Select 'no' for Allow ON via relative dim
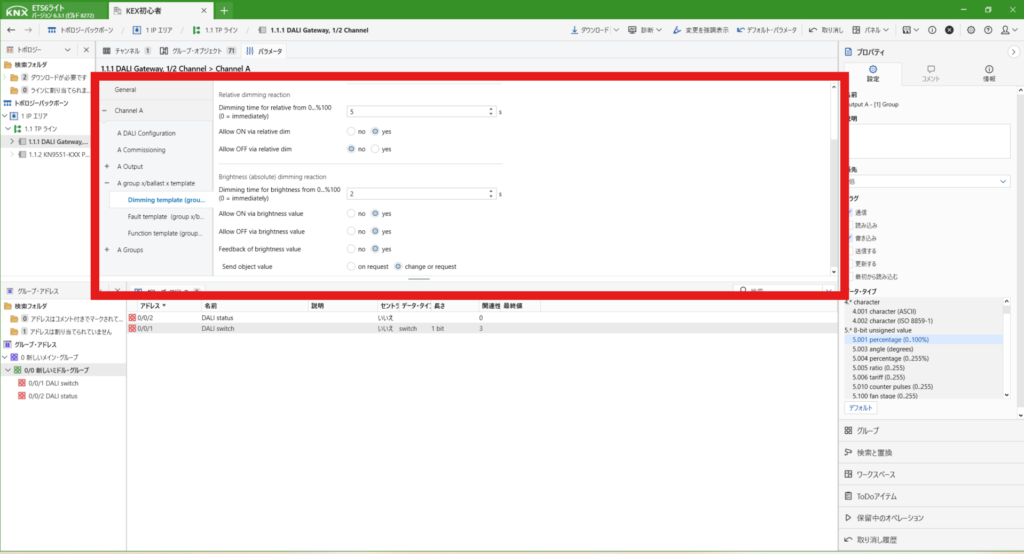The height and width of the screenshot is (554, 1024). 351,131
